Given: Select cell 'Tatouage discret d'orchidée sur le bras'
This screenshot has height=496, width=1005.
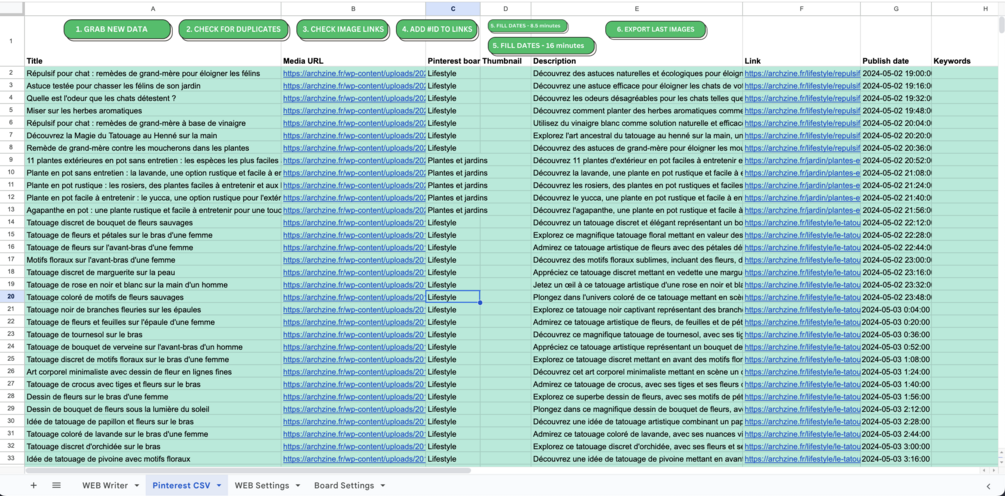Looking at the screenshot, I should tap(153, 447).
